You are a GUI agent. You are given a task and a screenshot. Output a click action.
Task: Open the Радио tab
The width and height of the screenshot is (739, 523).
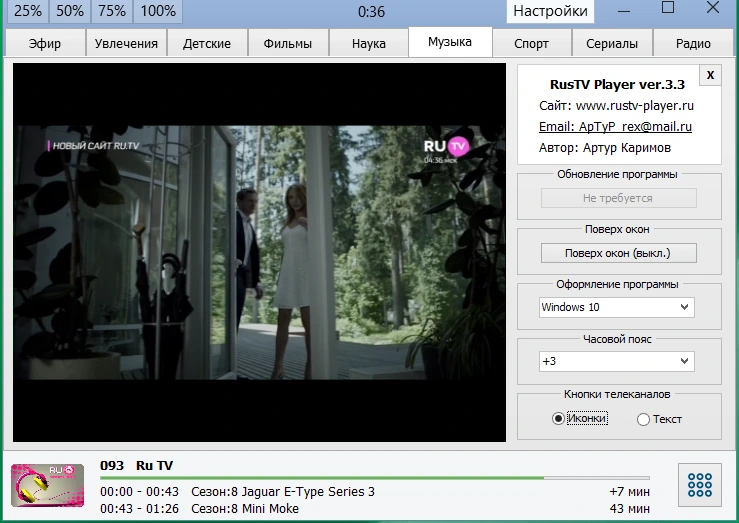(693, 43)
